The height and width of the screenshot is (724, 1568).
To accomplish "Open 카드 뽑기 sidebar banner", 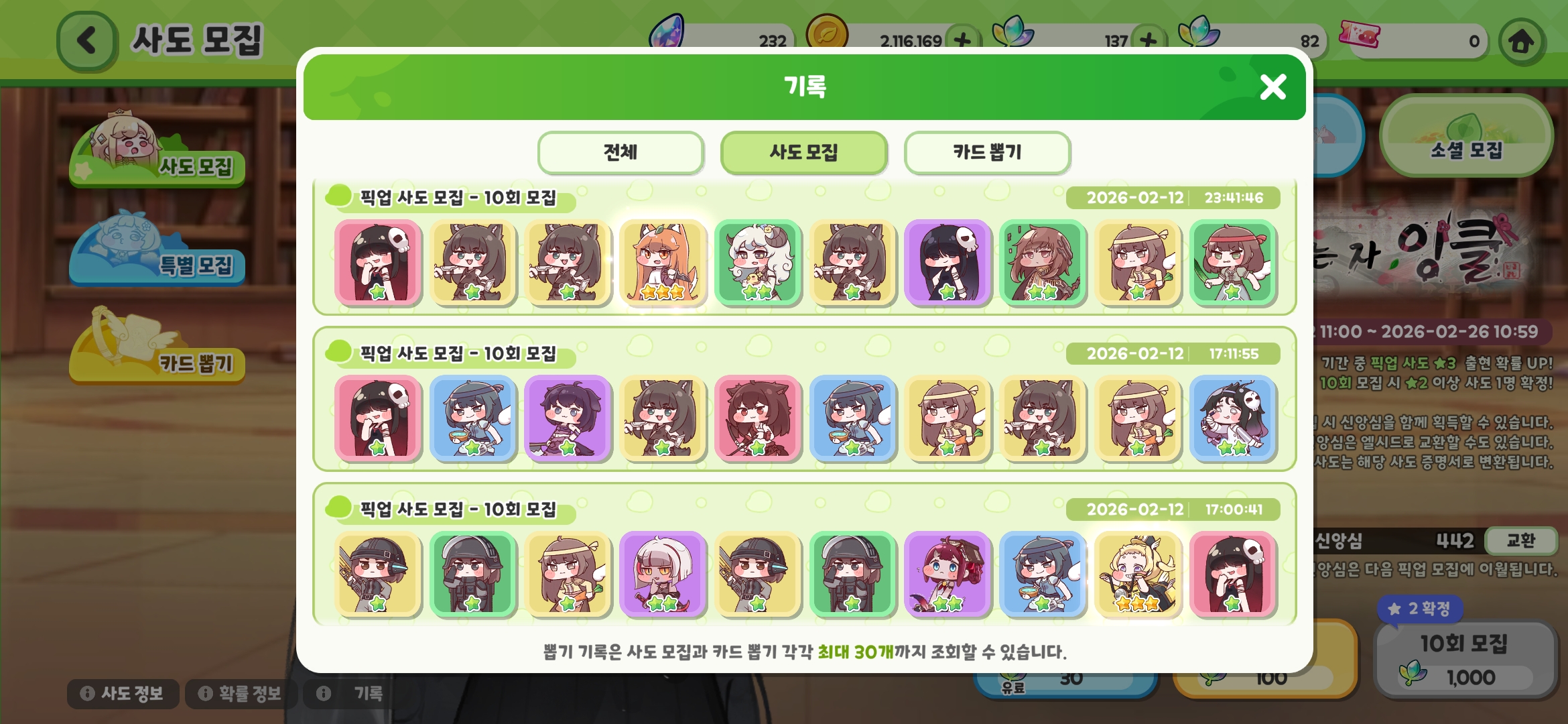I will tap(157, 347).
